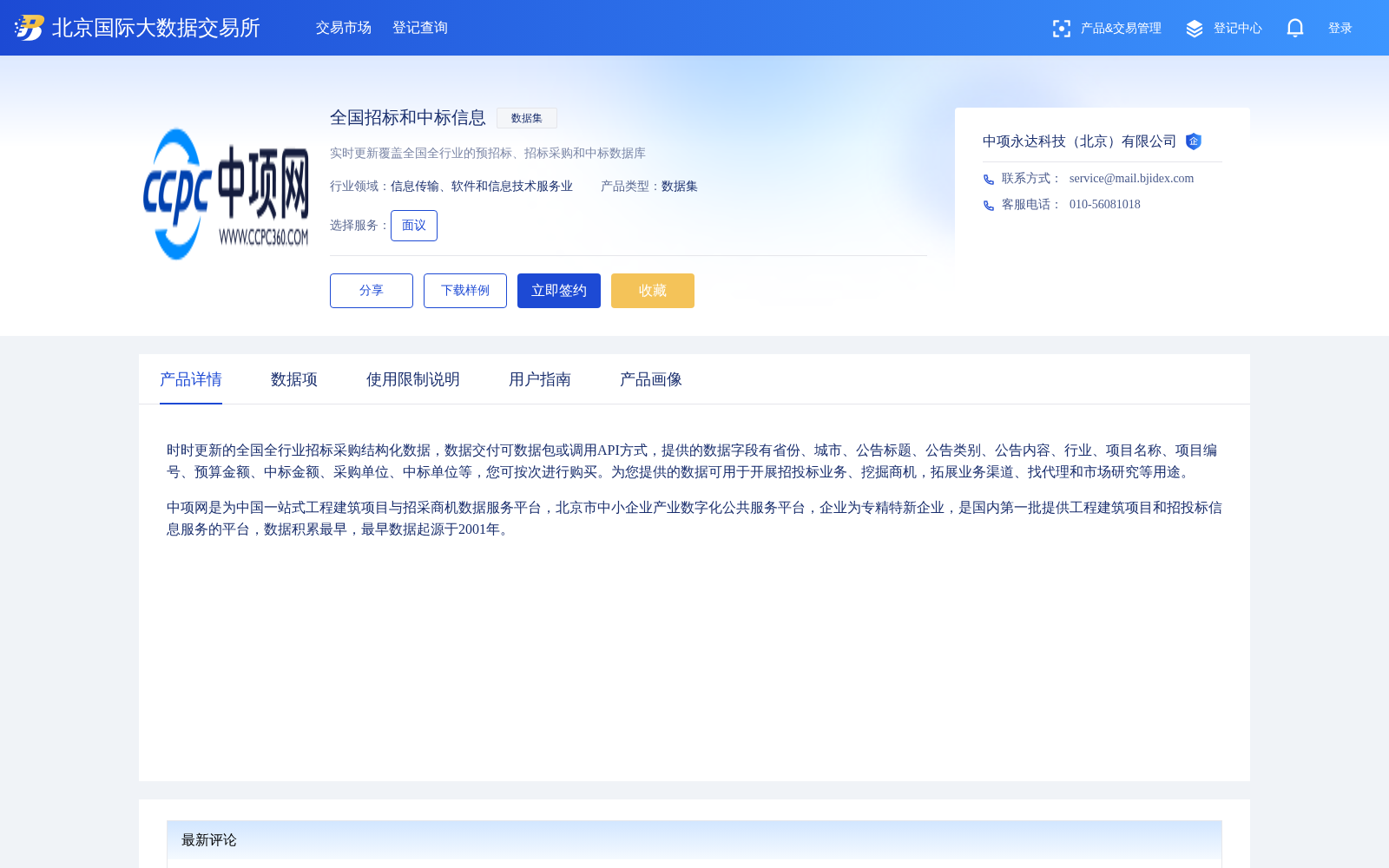This screenshot has height=868, width=1389.
Task: Click the enterprise verified shield badge
Action: 1194,141
